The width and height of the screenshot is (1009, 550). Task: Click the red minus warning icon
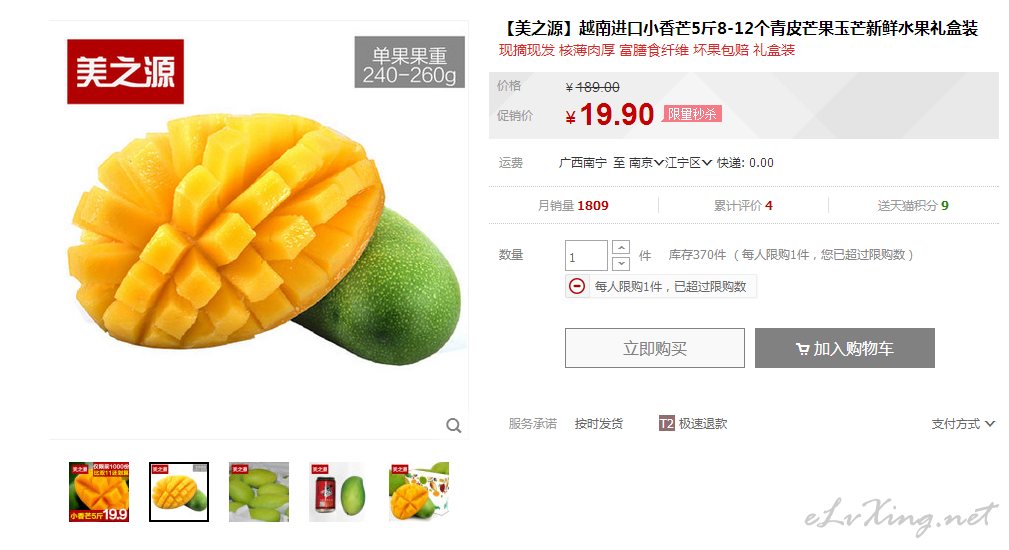[x=577, y=286]
